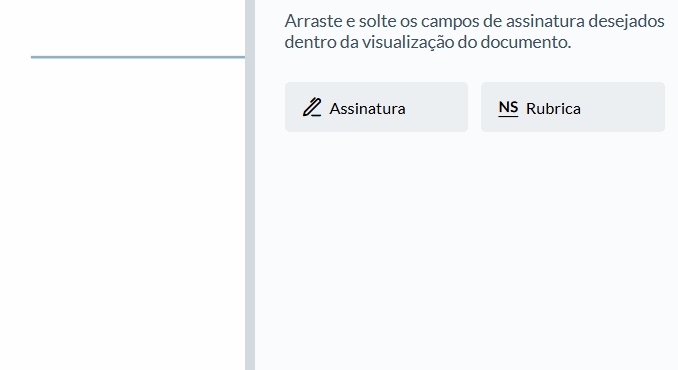Click the blank document area below the blue line
678x370 pixels.
coord(122,214)
